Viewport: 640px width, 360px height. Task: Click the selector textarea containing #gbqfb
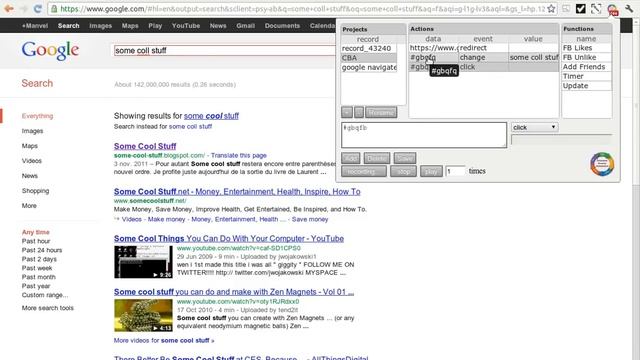[x=424, y=135]
